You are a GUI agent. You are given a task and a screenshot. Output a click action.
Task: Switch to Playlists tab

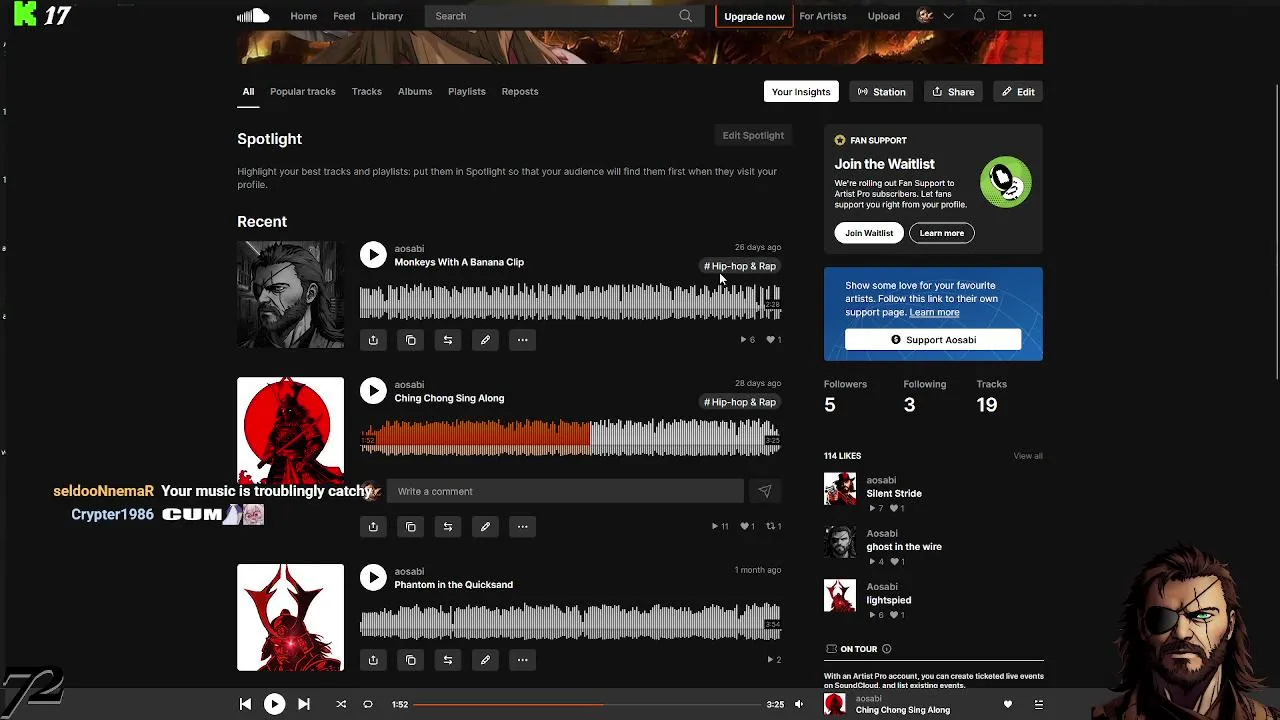tap(467, 92)
